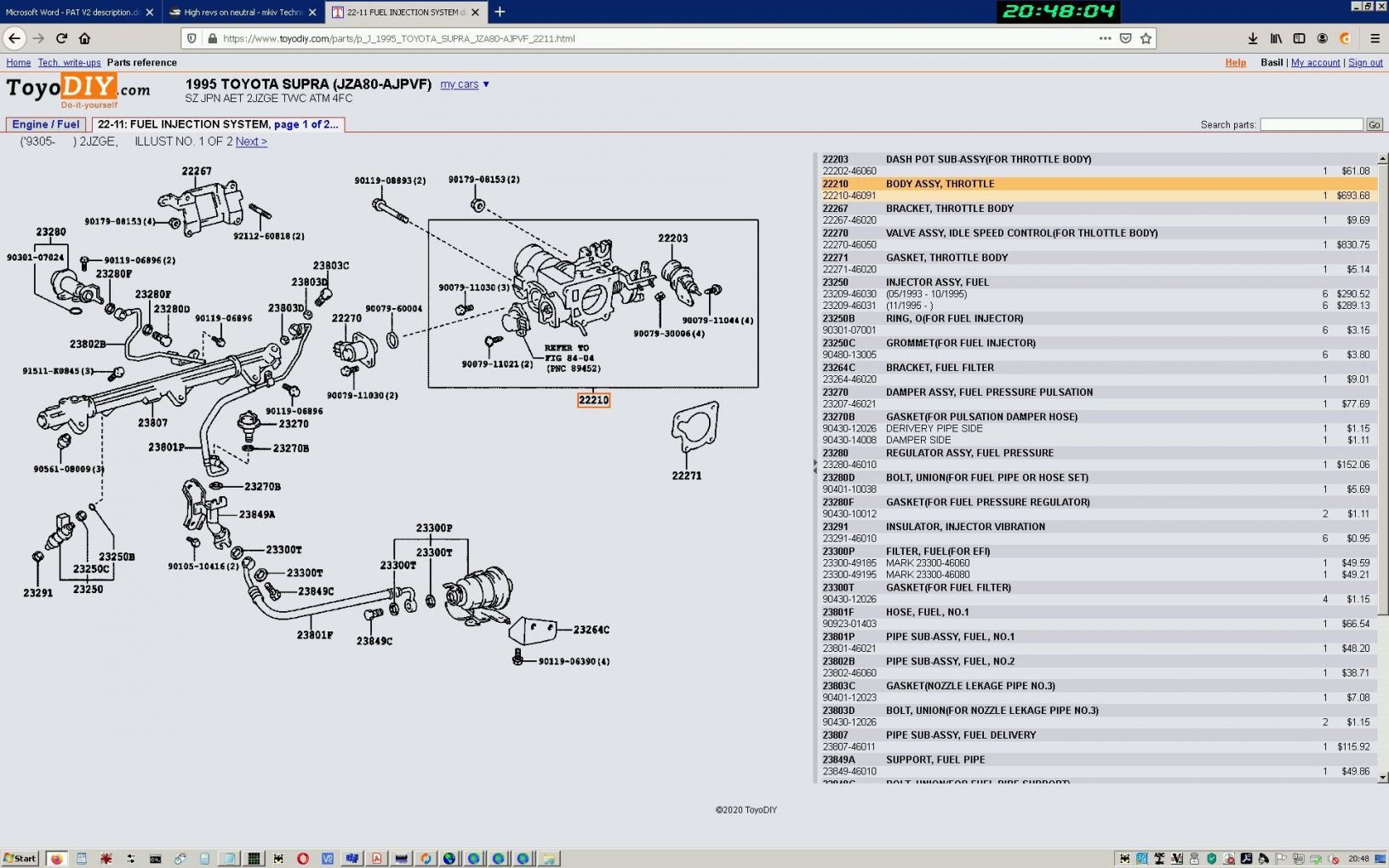Bookmark this page with the star
This screenshot has width=1389, height=868.
pos(1146,38)
